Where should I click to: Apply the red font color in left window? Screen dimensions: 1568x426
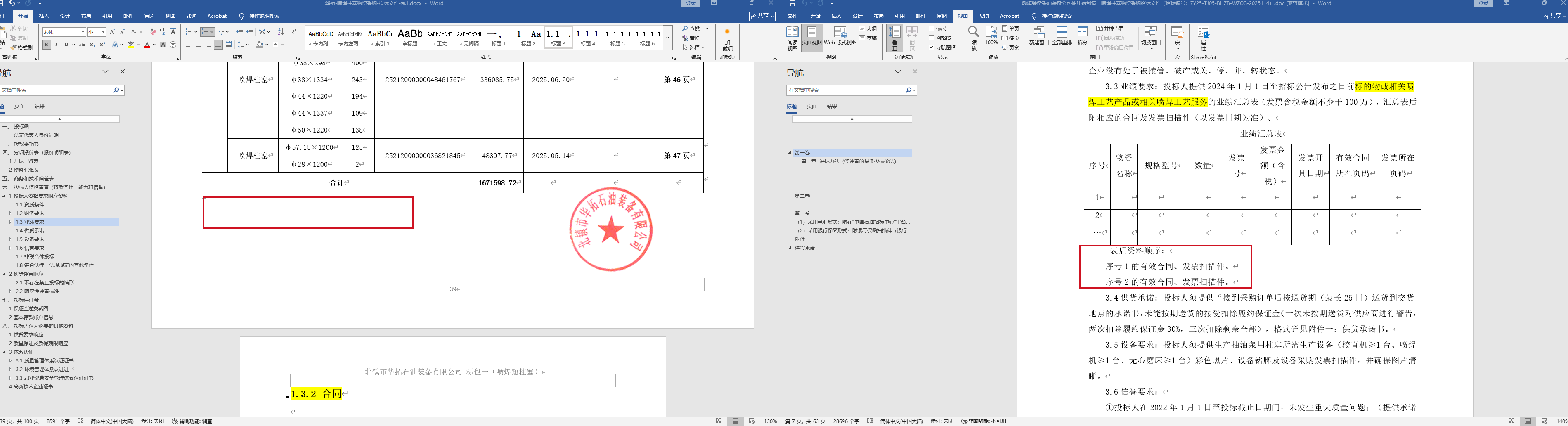(147, 45)
